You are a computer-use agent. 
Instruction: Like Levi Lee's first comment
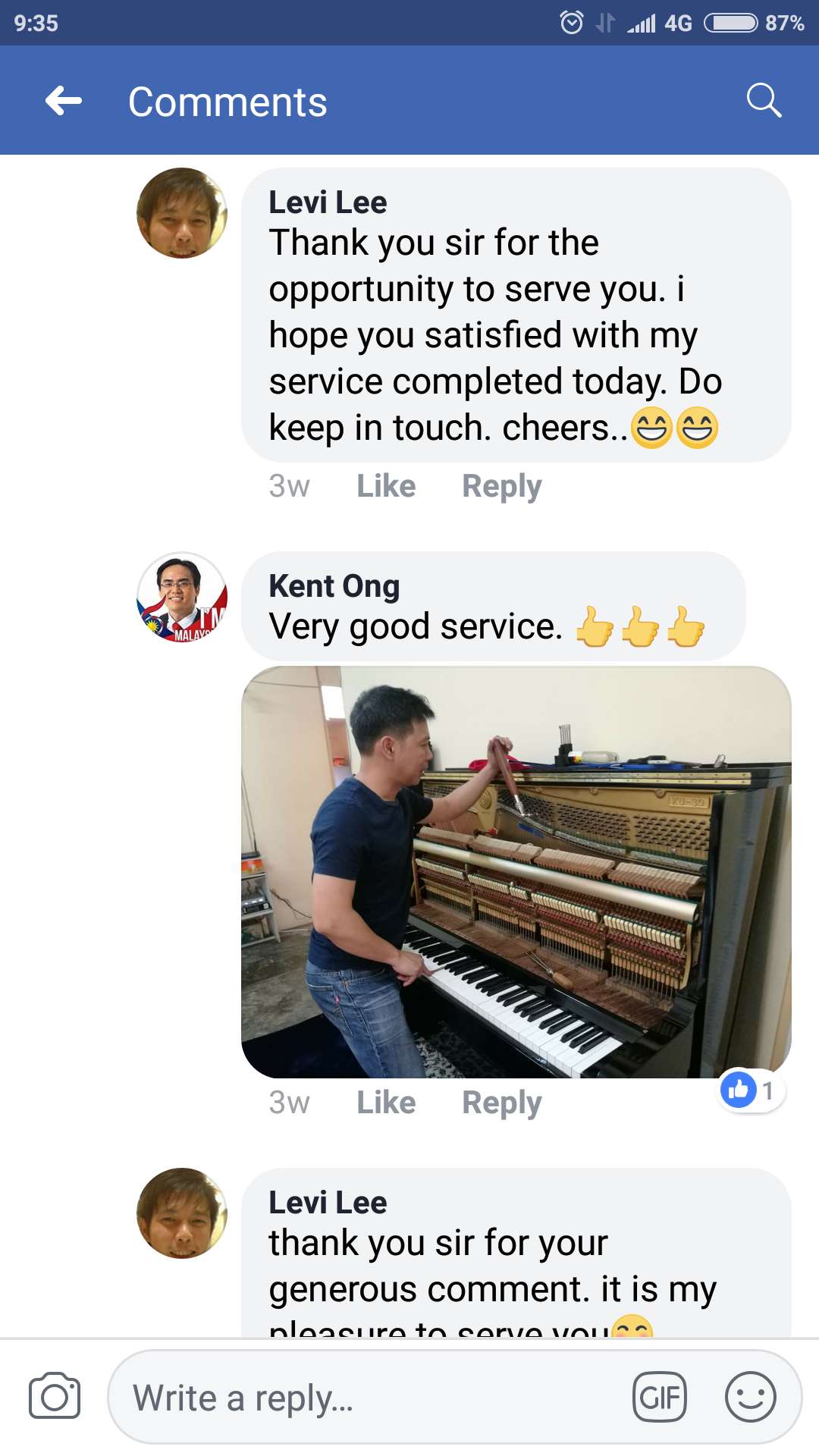tap(386, 486)
